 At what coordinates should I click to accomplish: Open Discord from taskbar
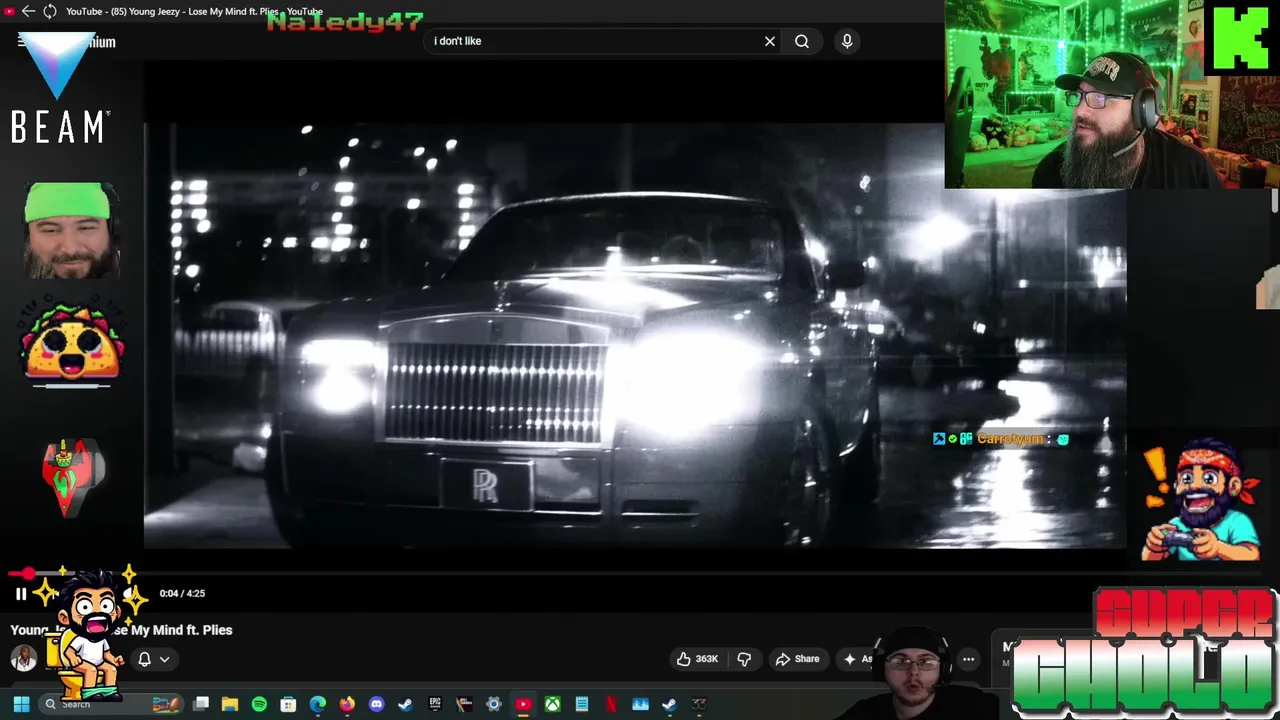pos(376,704)
